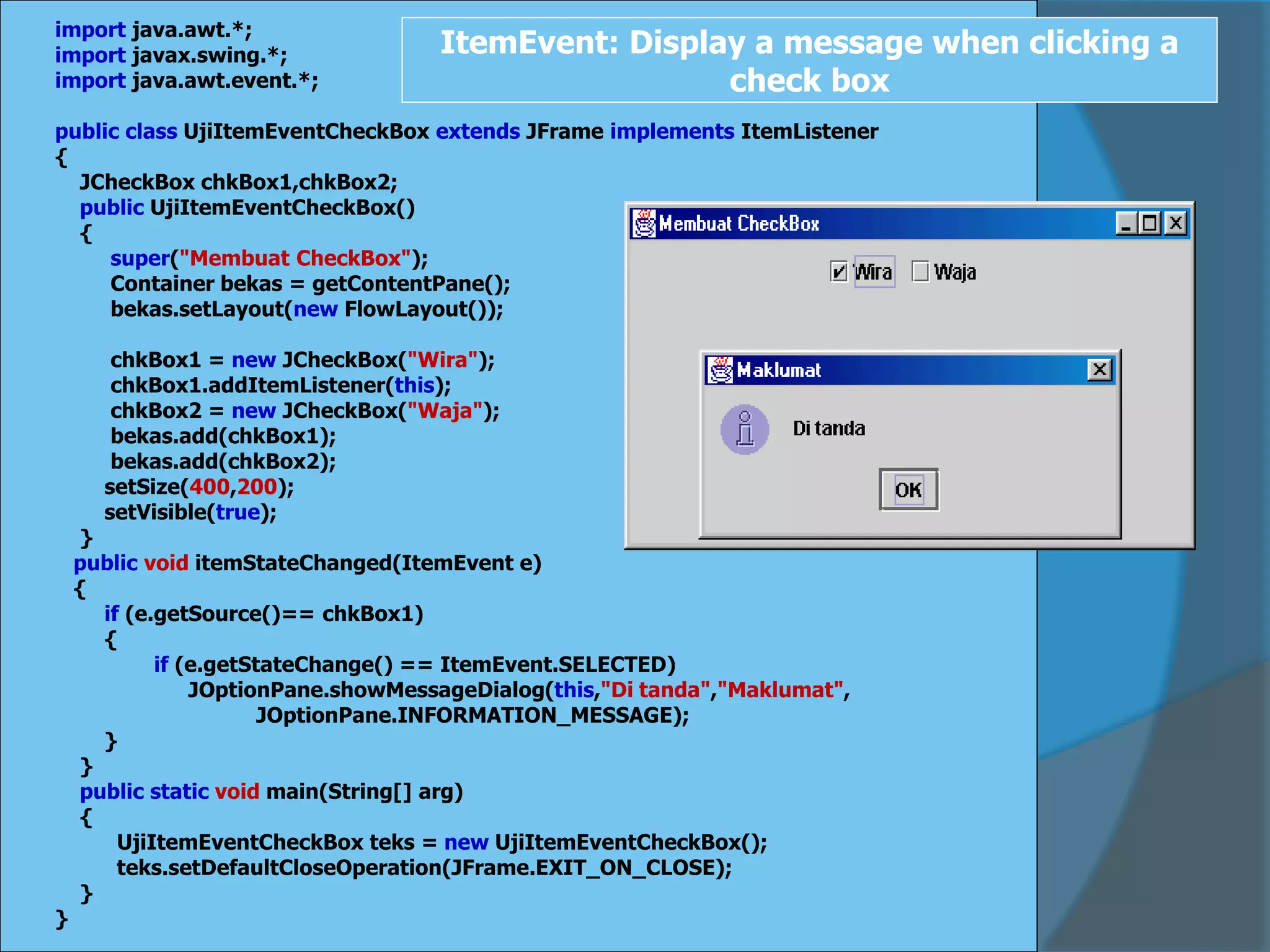The image size is (1270, 952).
Task: Maximize the Membuat CheckBox window
Action: click(1150, 223)
